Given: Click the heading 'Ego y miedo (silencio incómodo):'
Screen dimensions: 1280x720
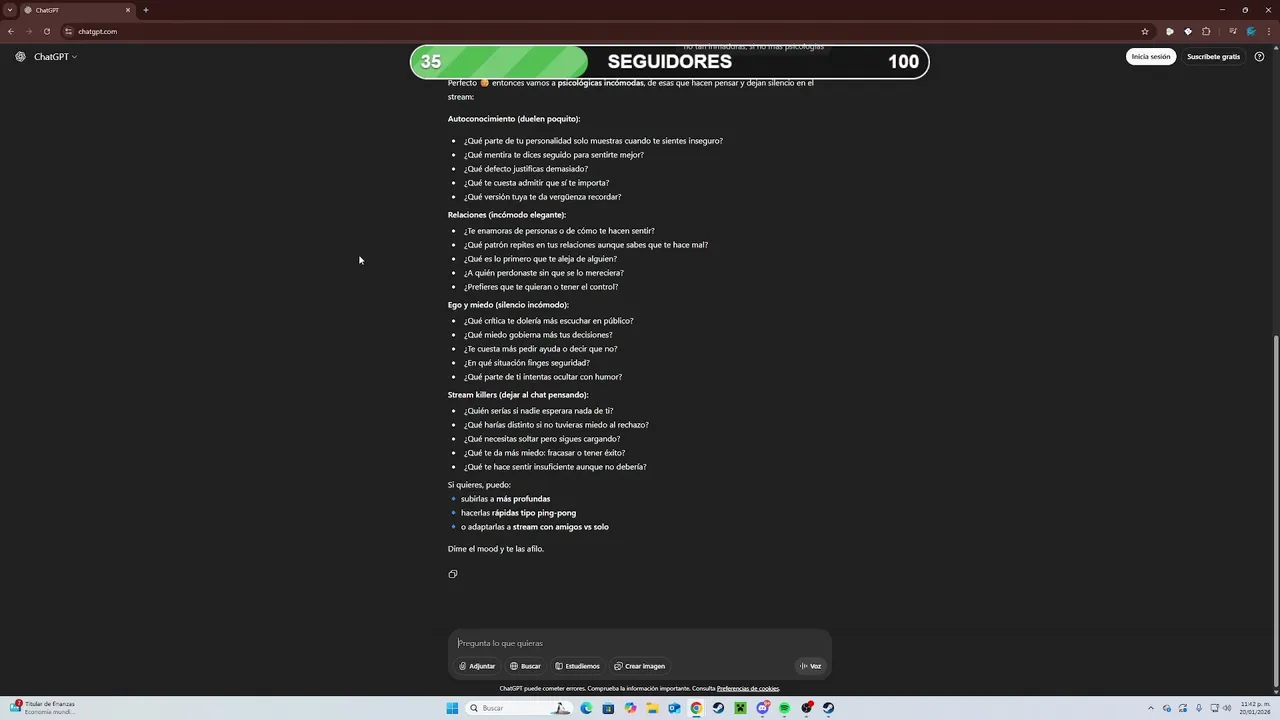Looking at the screenshot, I should (508, 305).
